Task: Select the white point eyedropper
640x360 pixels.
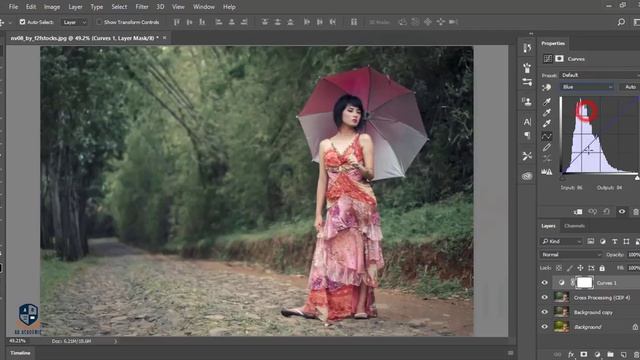Action: point(547,123)
